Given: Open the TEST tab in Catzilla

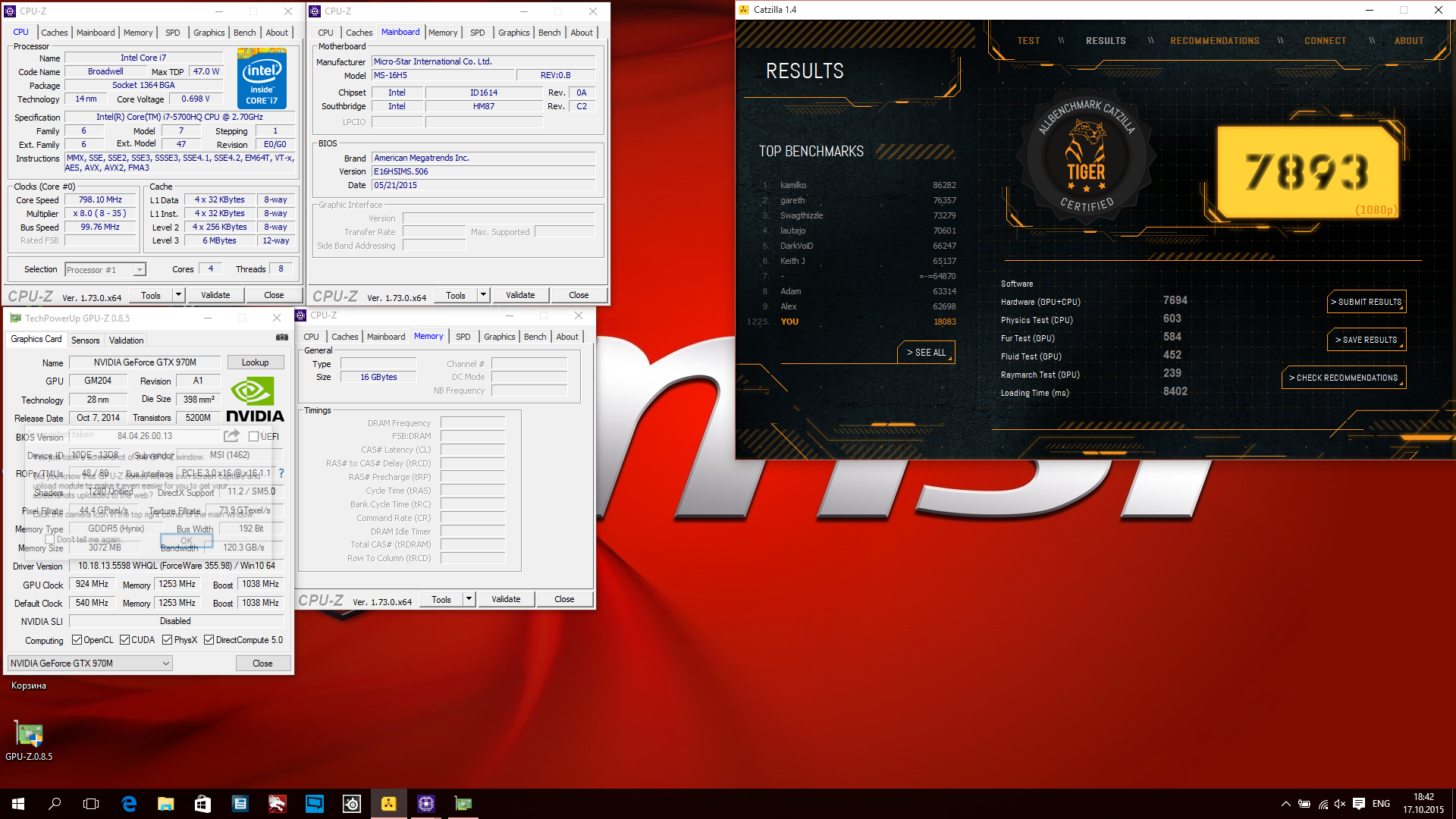Looking at the screenshot, I should tap(1029, 41).
